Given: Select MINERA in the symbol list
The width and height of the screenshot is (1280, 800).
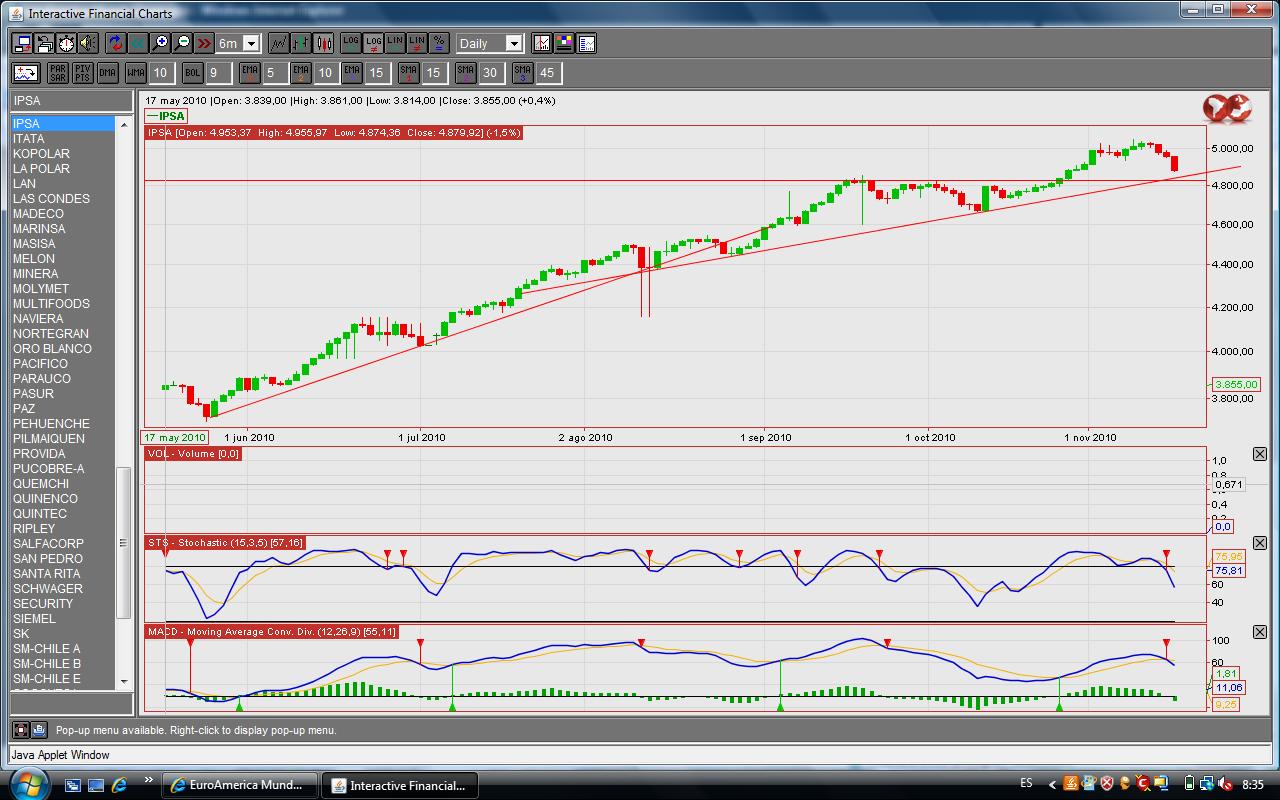Looking at the screenshot, I should (x=64, y=274).
